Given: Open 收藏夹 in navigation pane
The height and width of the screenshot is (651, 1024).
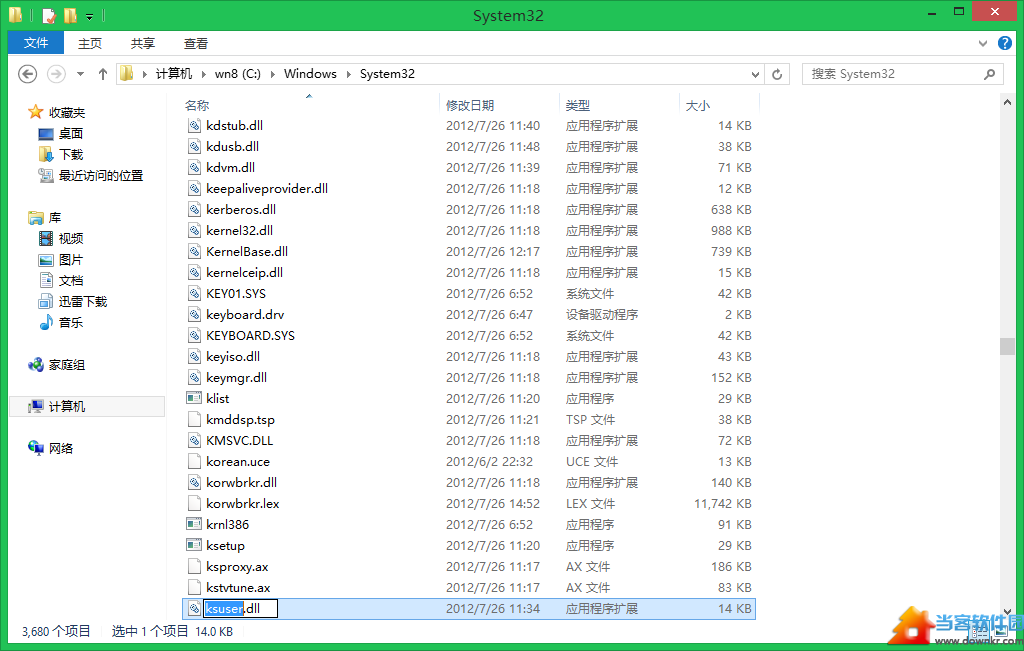Looking at the screenshot, I should click(x=67, y=112).
